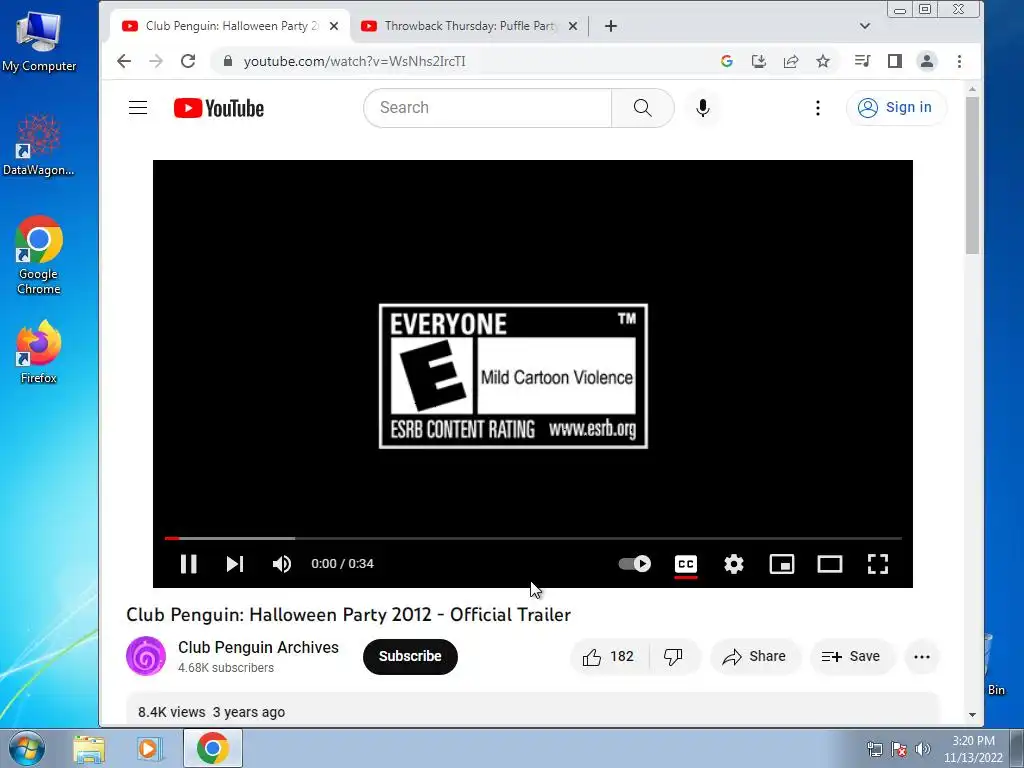This screenshot has width=1024, height=768.
Task: Toggle closed captions (CC)
Action: tap(686, 564)
